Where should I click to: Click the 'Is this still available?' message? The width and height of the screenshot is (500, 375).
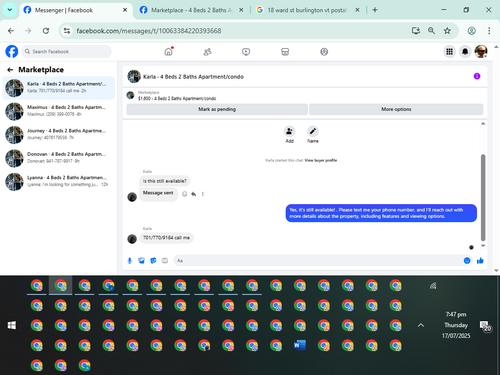tap(165, 181)
